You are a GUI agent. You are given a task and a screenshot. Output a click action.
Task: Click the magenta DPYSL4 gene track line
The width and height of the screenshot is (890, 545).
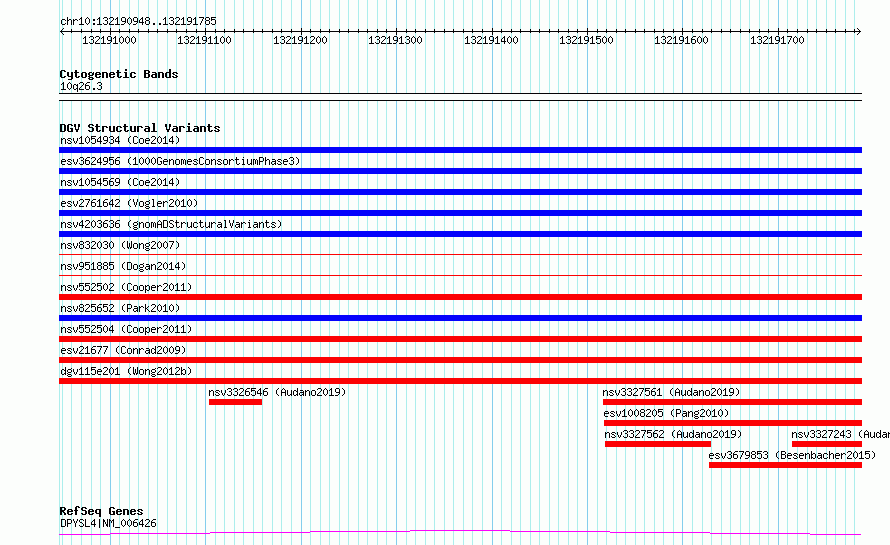coord(460,532)
